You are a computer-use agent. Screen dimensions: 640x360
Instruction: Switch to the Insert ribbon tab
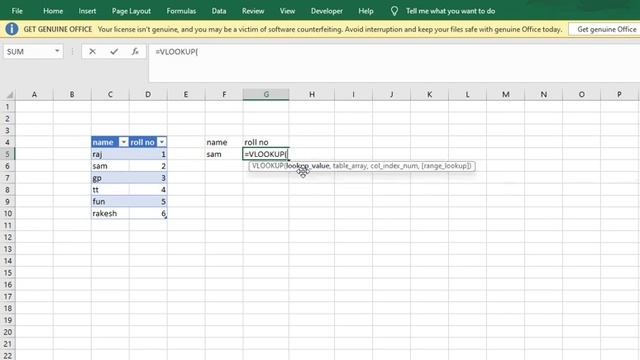87,11
